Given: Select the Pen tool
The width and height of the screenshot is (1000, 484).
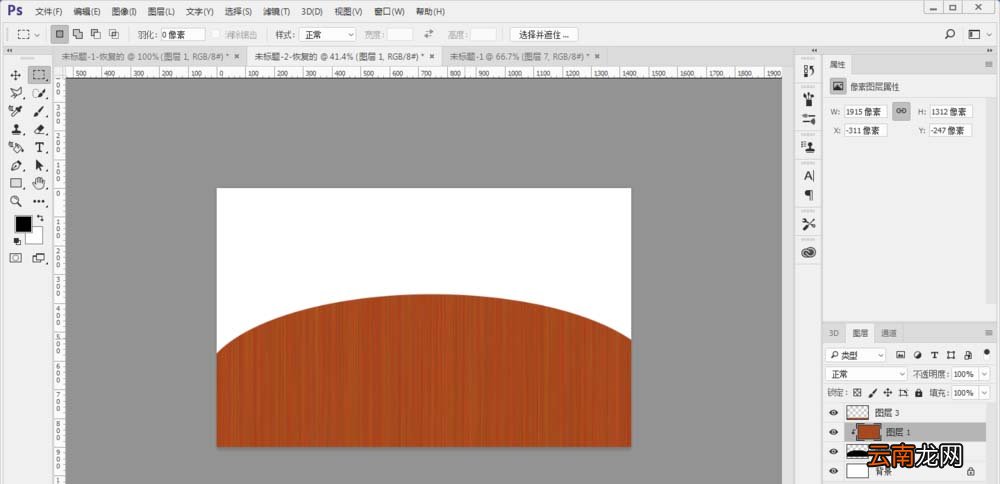Looking at the screenshot, I should click(16, 165).
